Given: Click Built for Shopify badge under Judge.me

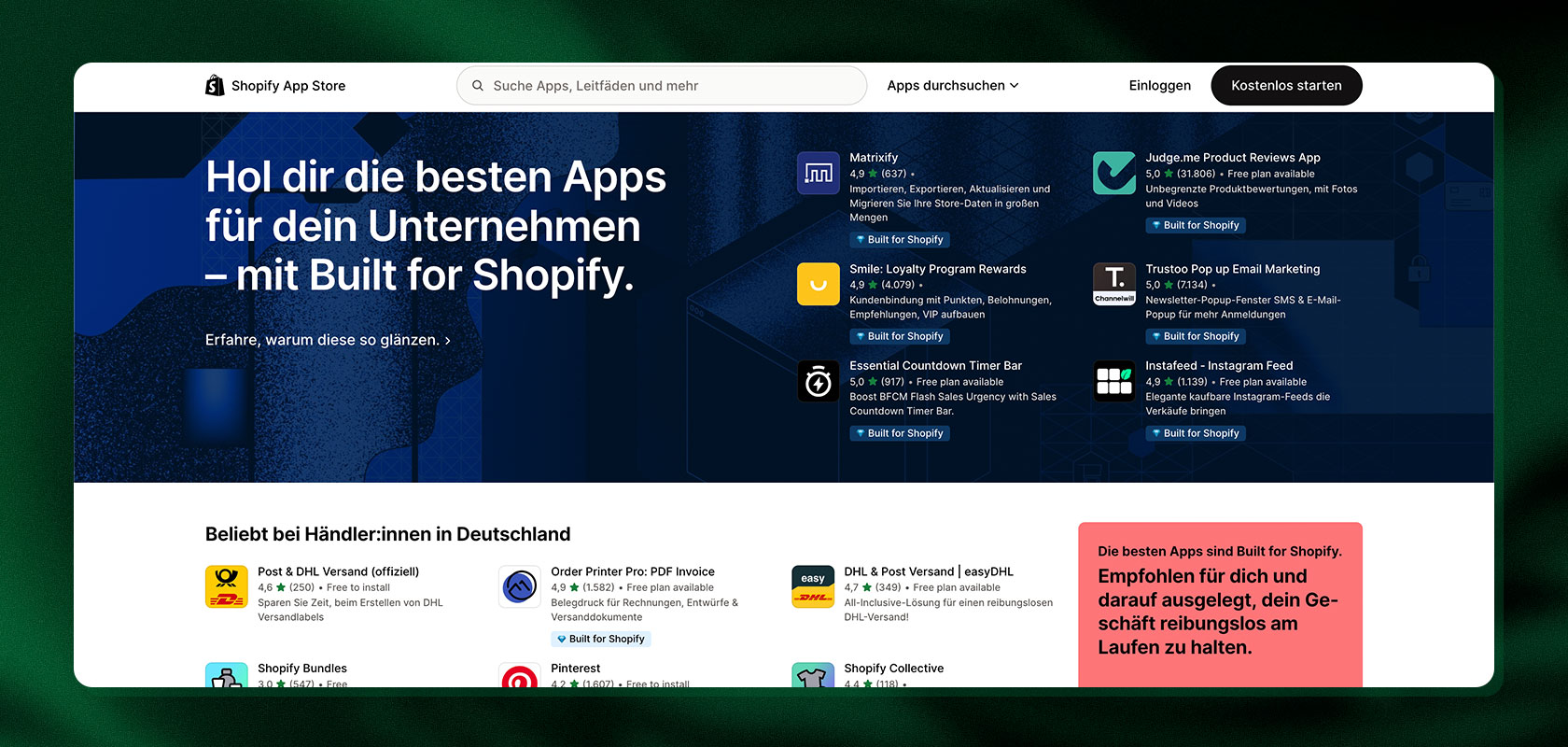Looking at the screenshot, I should click(x=1196, y=225).
